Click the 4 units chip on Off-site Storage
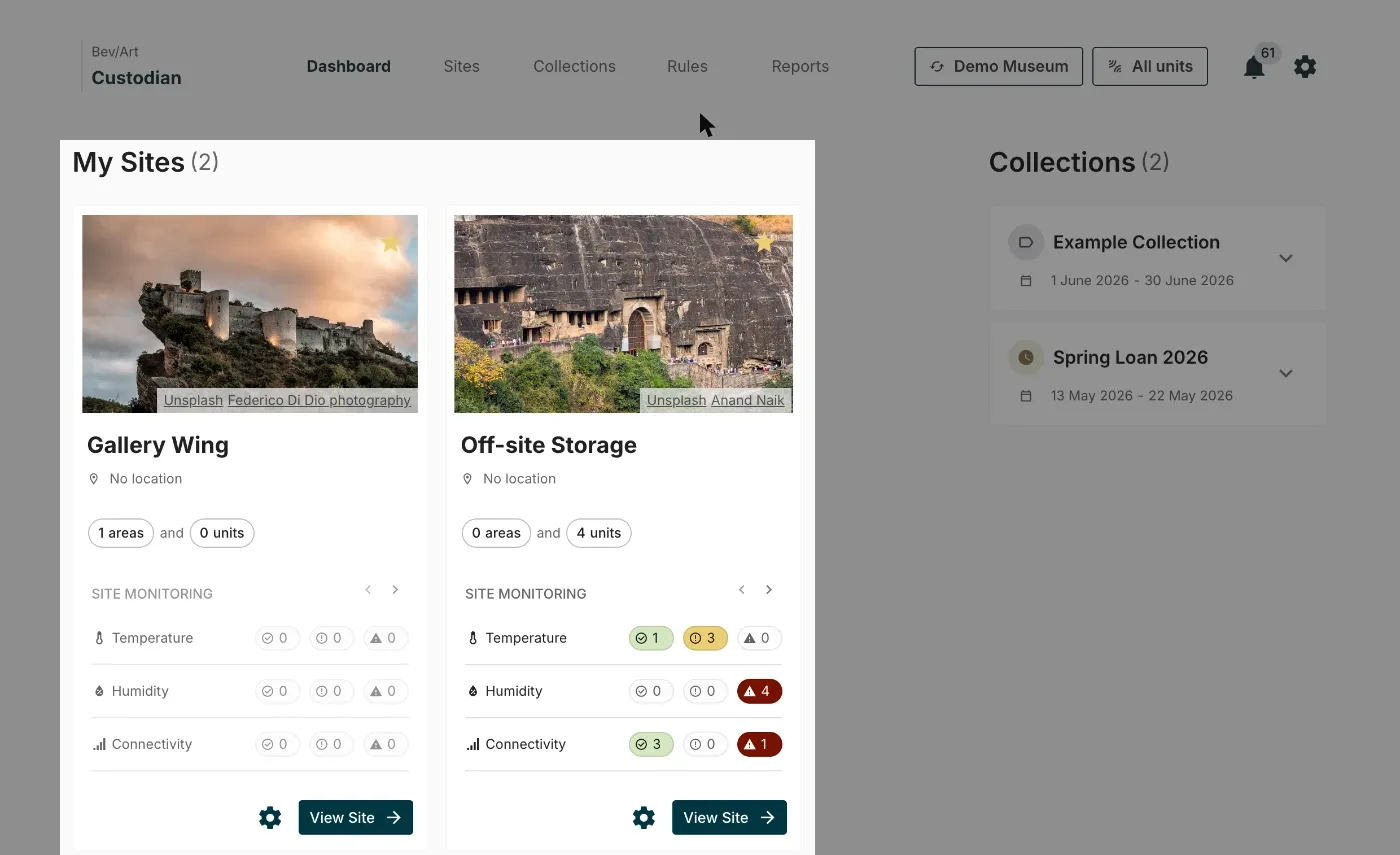The height and width of the screenshot is (855, 1400). [599, 533]
